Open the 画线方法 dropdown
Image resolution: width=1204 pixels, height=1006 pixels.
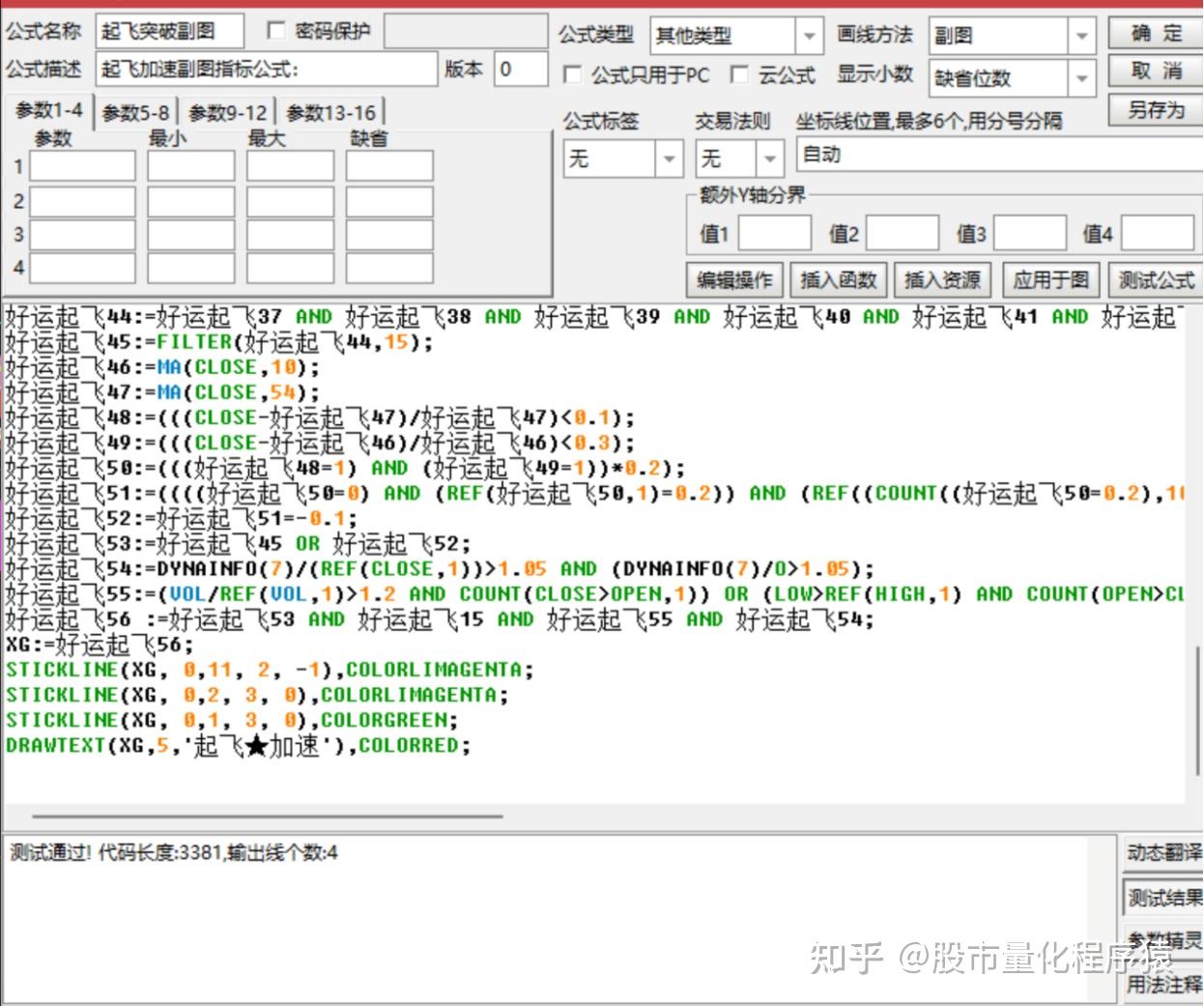1081,37
